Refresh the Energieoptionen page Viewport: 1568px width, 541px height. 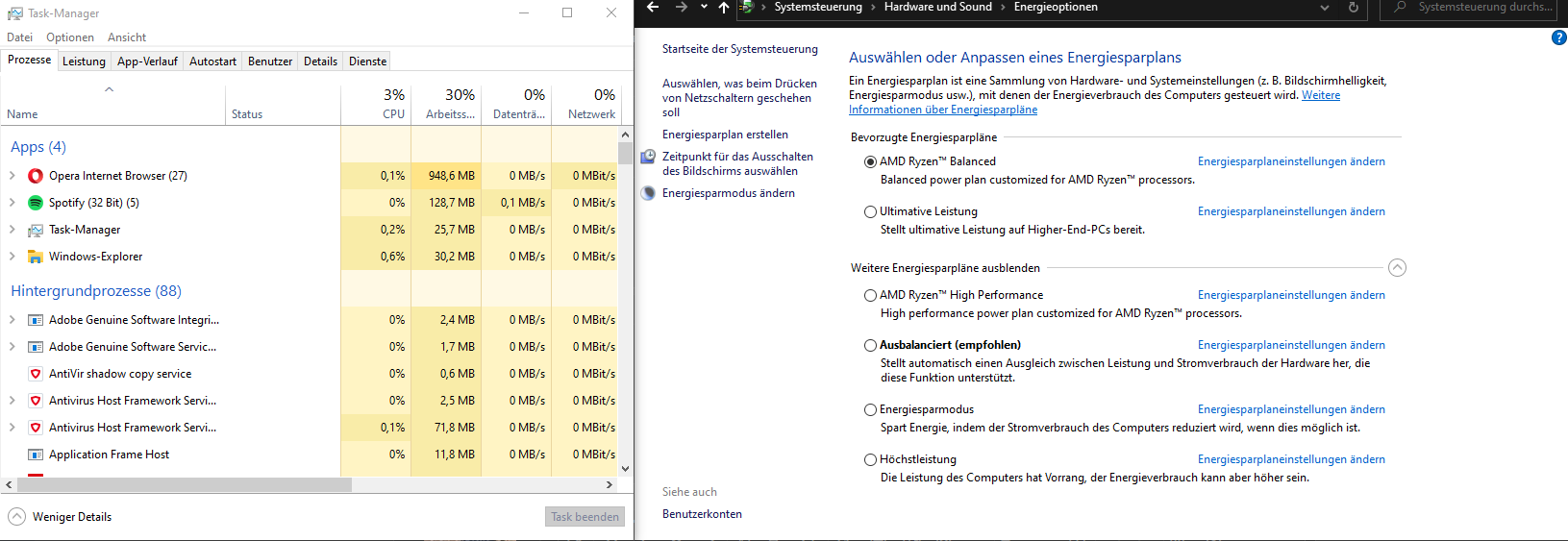point(1354,7)
